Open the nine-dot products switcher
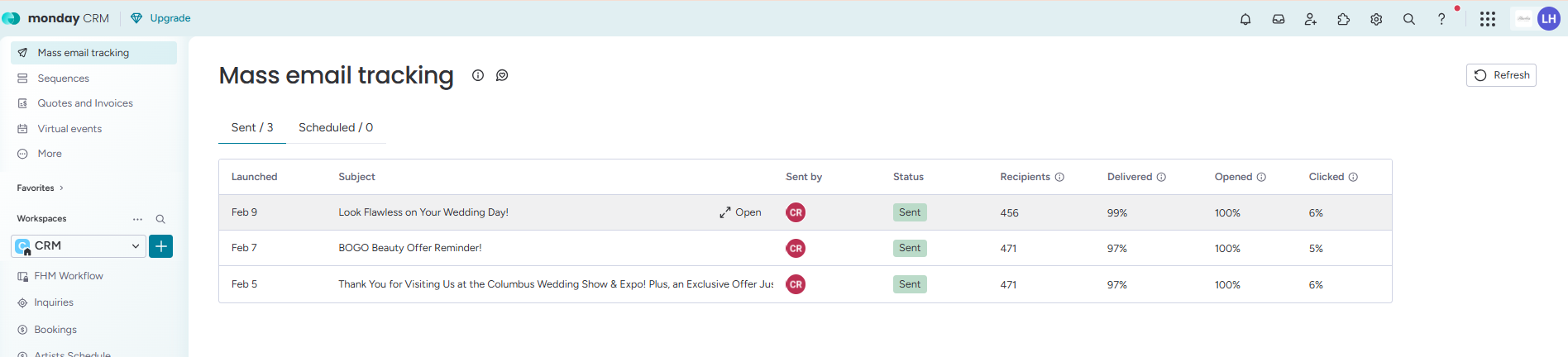 click(1487, 19)
